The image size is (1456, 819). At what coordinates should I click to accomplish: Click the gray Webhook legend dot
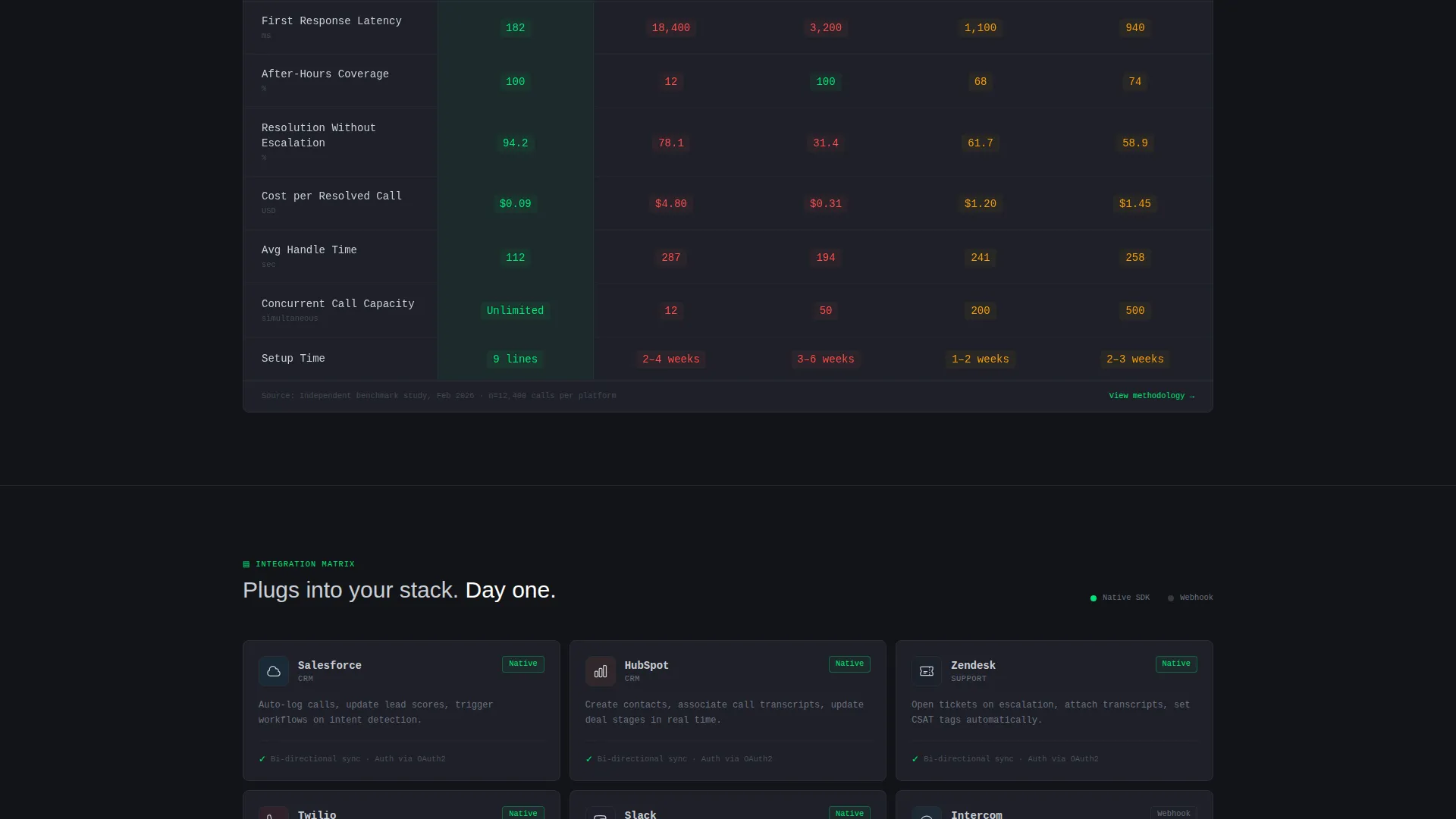point(1171,598)
